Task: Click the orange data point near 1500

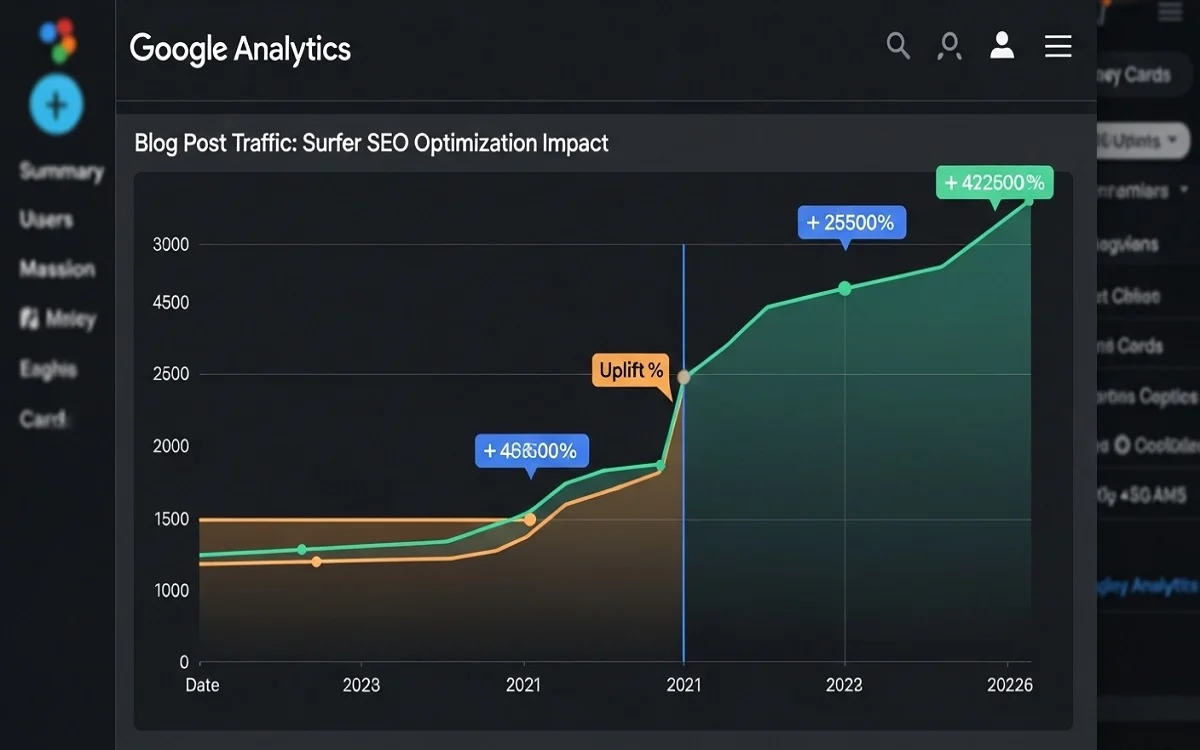Action: pos(530,519)
